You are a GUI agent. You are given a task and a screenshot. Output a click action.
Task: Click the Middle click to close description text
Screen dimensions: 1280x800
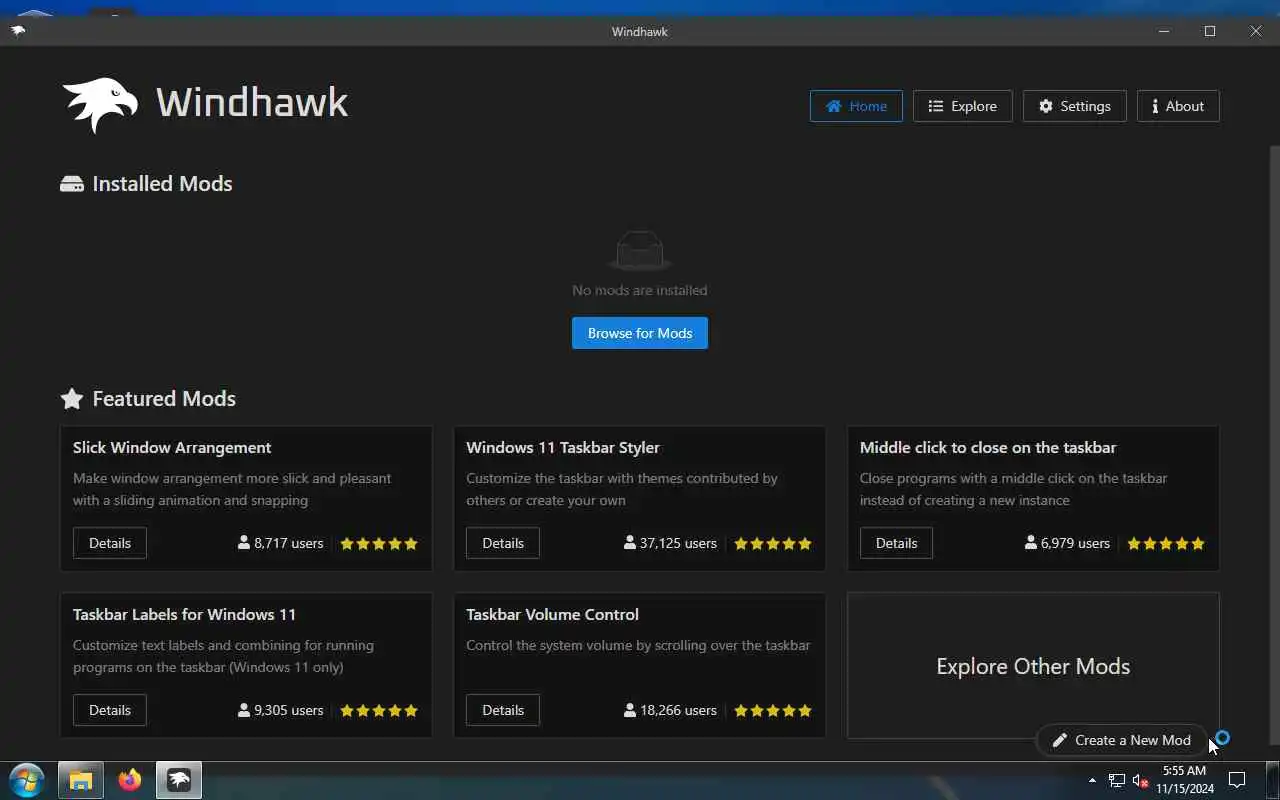coord(1014,489)
